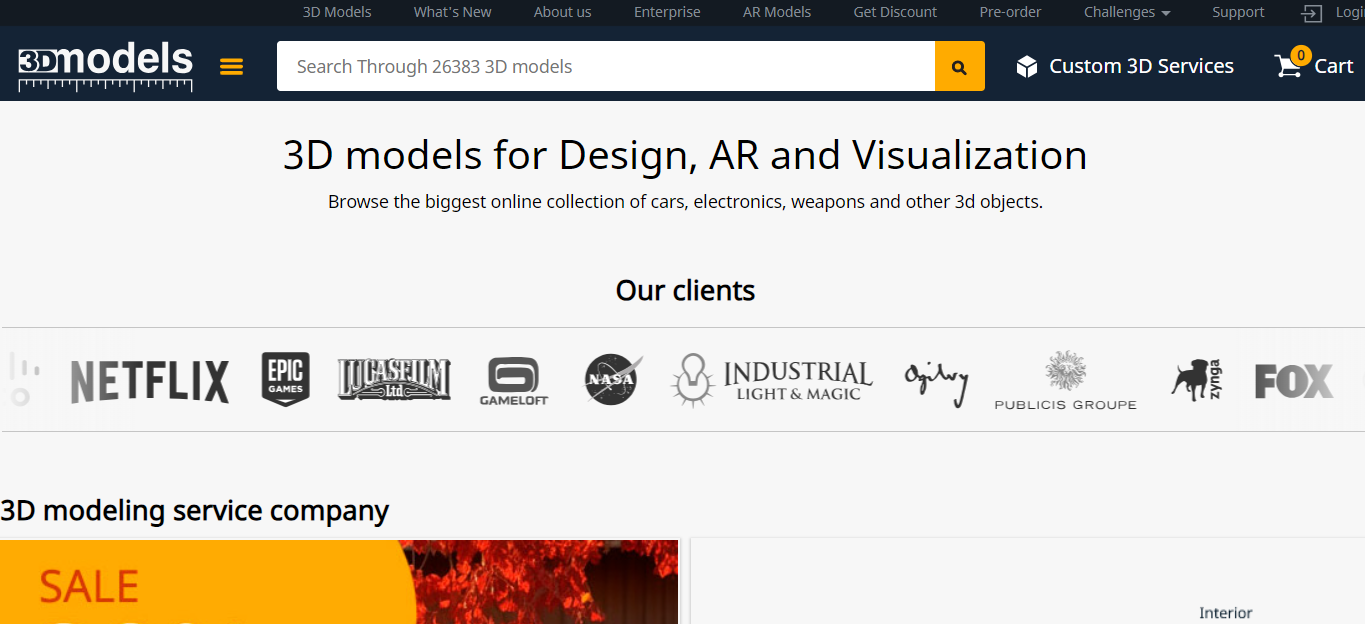Open the Pre-order link
Viewport: 1365px width, 624px height.
click(1010, 12)
